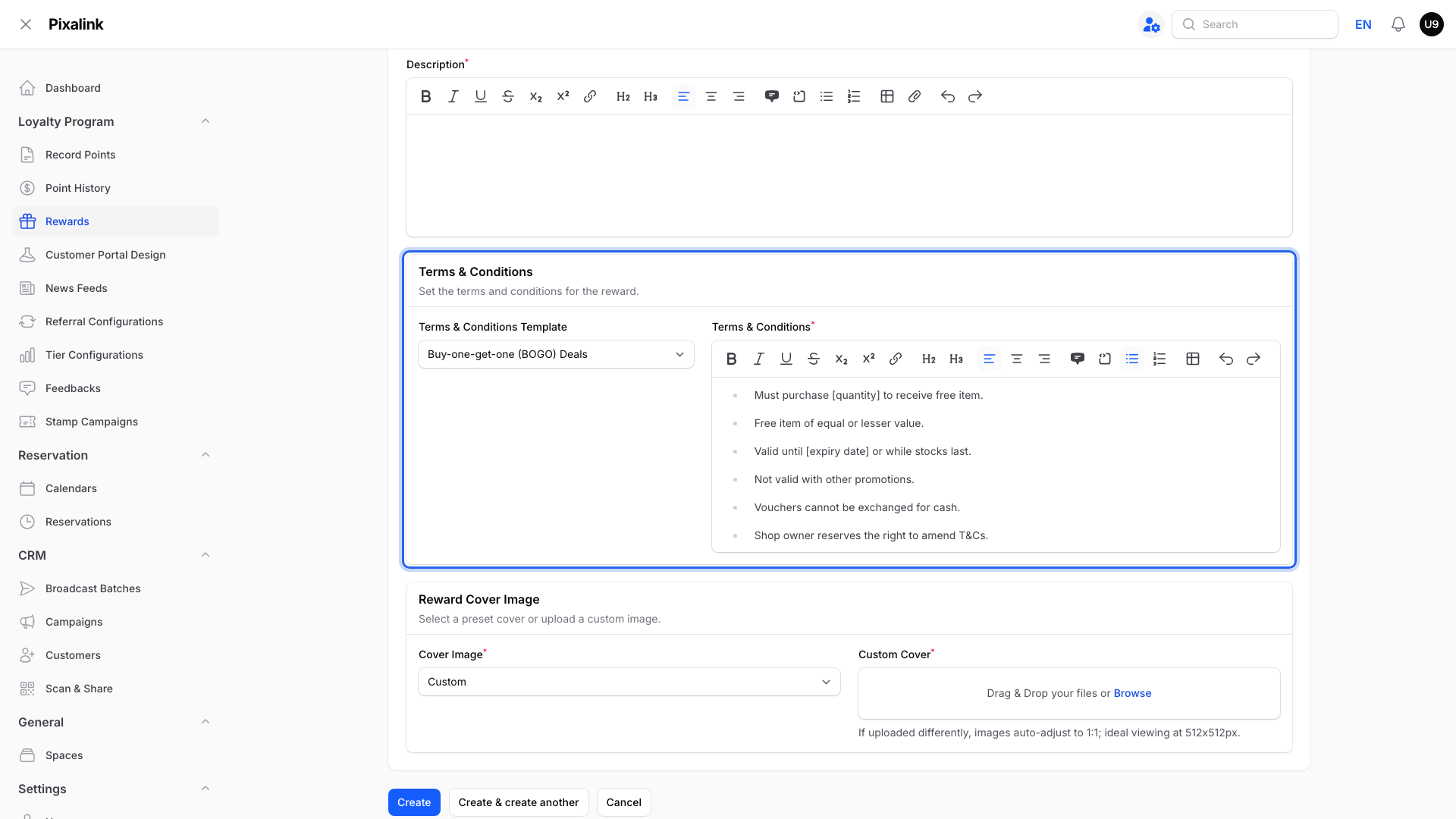Apply superscript in Terms & Conditions editor
The width and height of the screenshot is (1456, 819).
pos(868,359)
